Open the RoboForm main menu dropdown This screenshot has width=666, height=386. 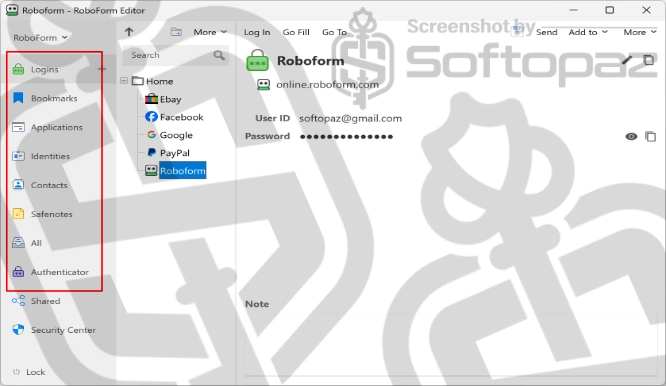(40, 38)
